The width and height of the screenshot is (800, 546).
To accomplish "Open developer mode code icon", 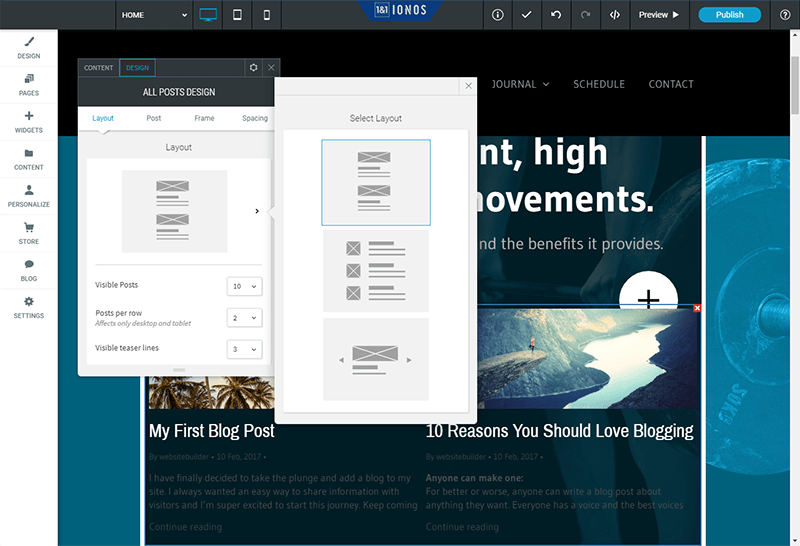I will pos(615,15).
